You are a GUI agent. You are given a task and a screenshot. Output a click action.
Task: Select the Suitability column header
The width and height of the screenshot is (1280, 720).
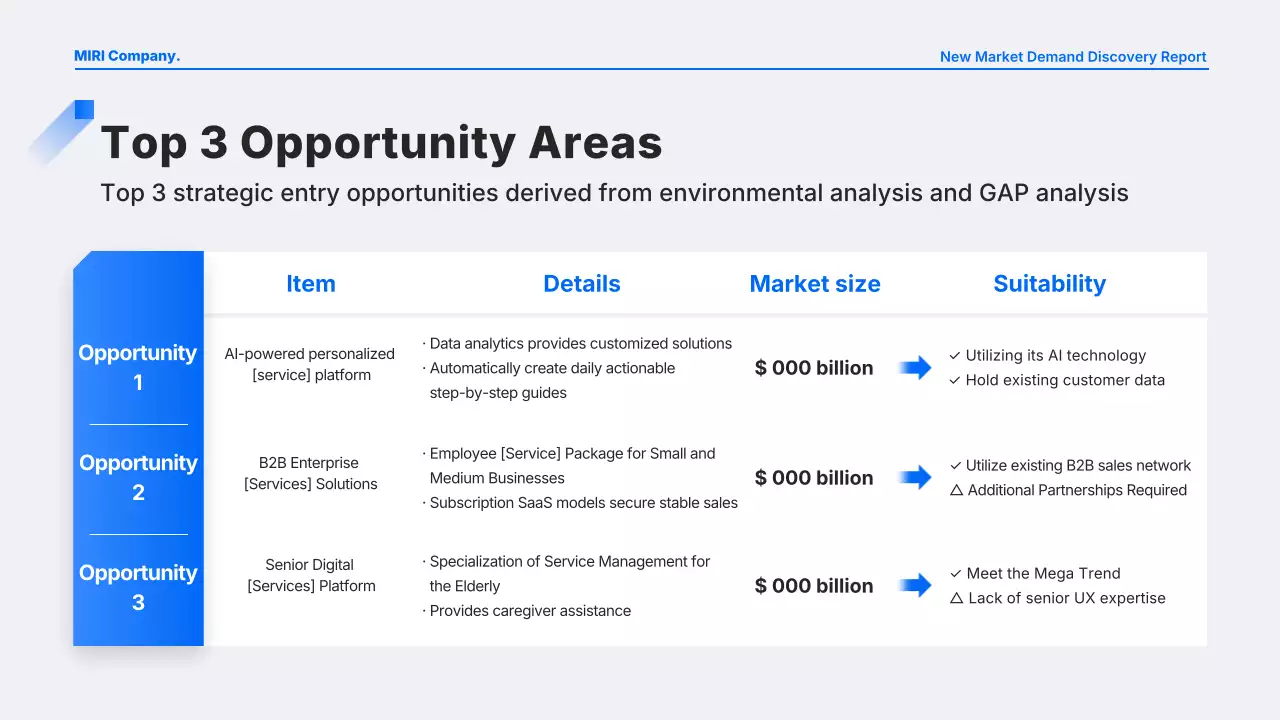(x=1049, y=284)
